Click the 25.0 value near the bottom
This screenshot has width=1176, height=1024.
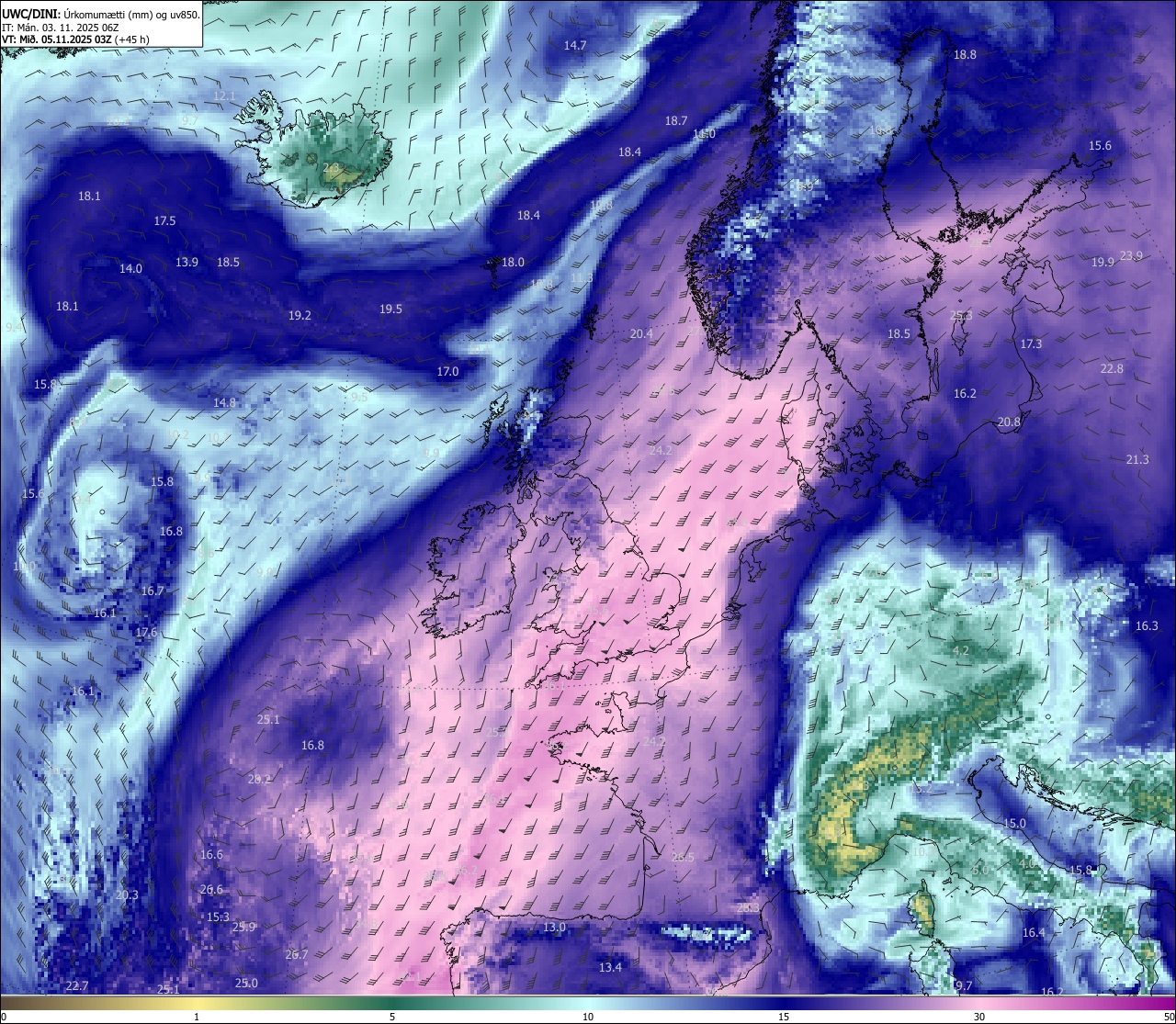click(246, 983)
